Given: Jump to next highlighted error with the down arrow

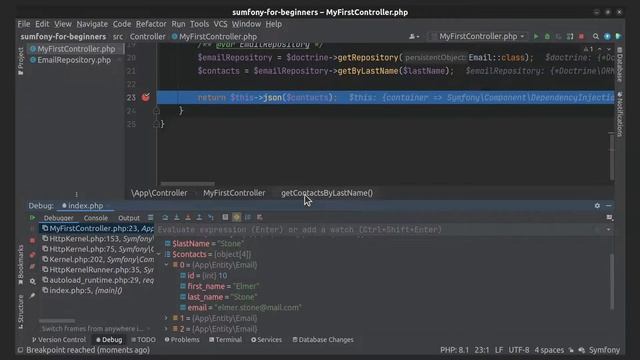Looking at the screenshot, I should tap(609, 49).
